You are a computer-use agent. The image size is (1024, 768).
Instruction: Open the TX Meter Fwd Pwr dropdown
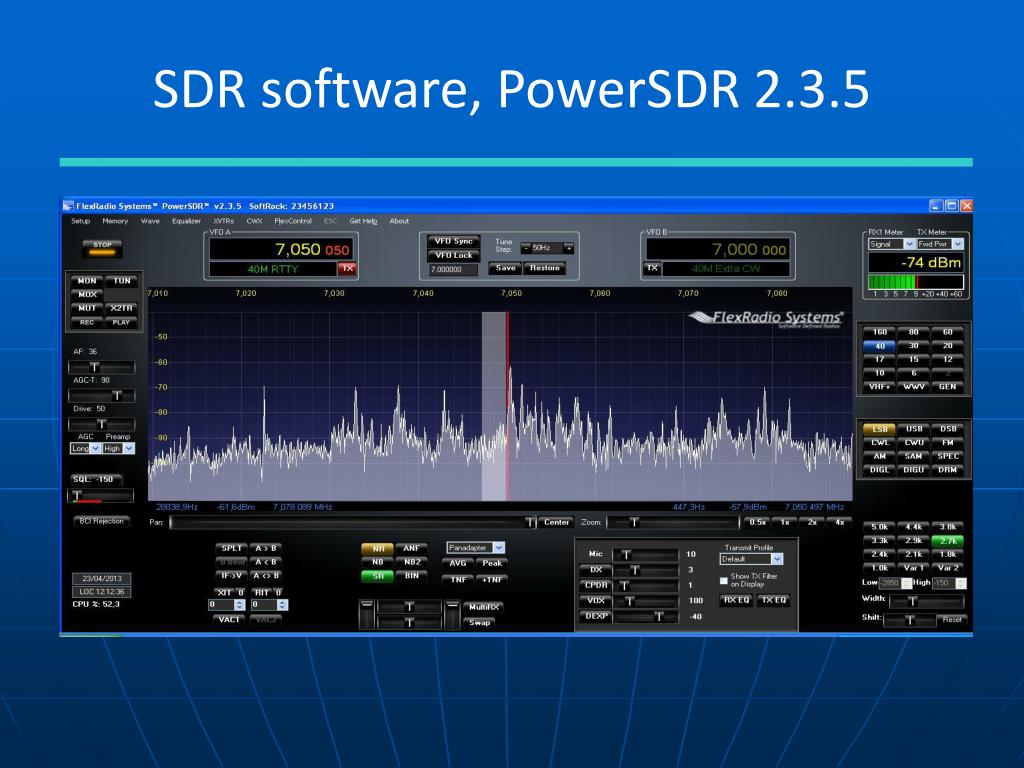click(940, 244)
